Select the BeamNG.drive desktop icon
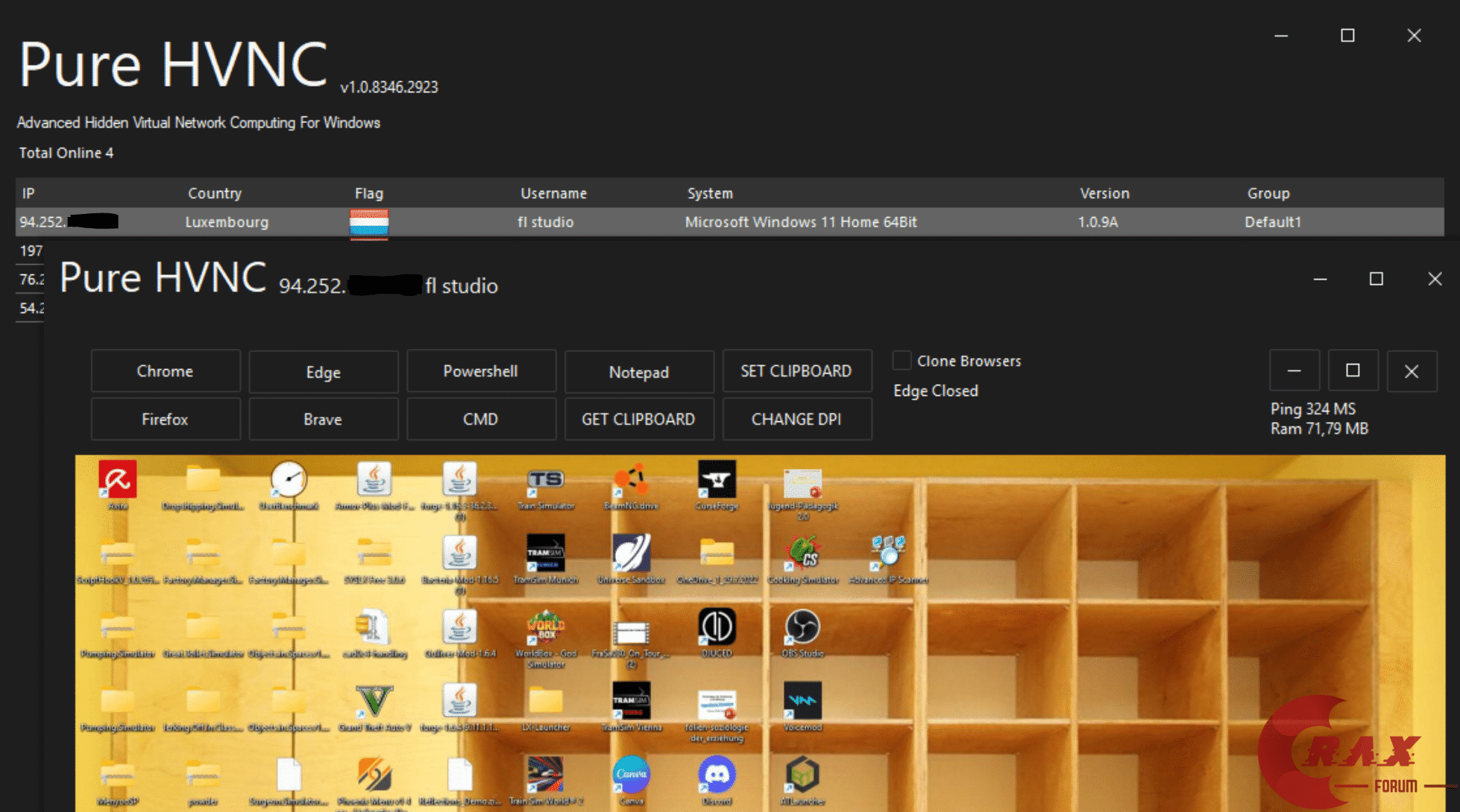Screen dimensions: 1460x812 (631, 479)
